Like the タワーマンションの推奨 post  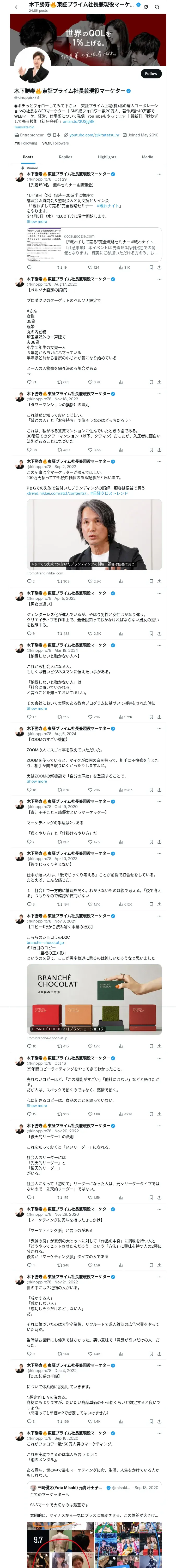90,450
